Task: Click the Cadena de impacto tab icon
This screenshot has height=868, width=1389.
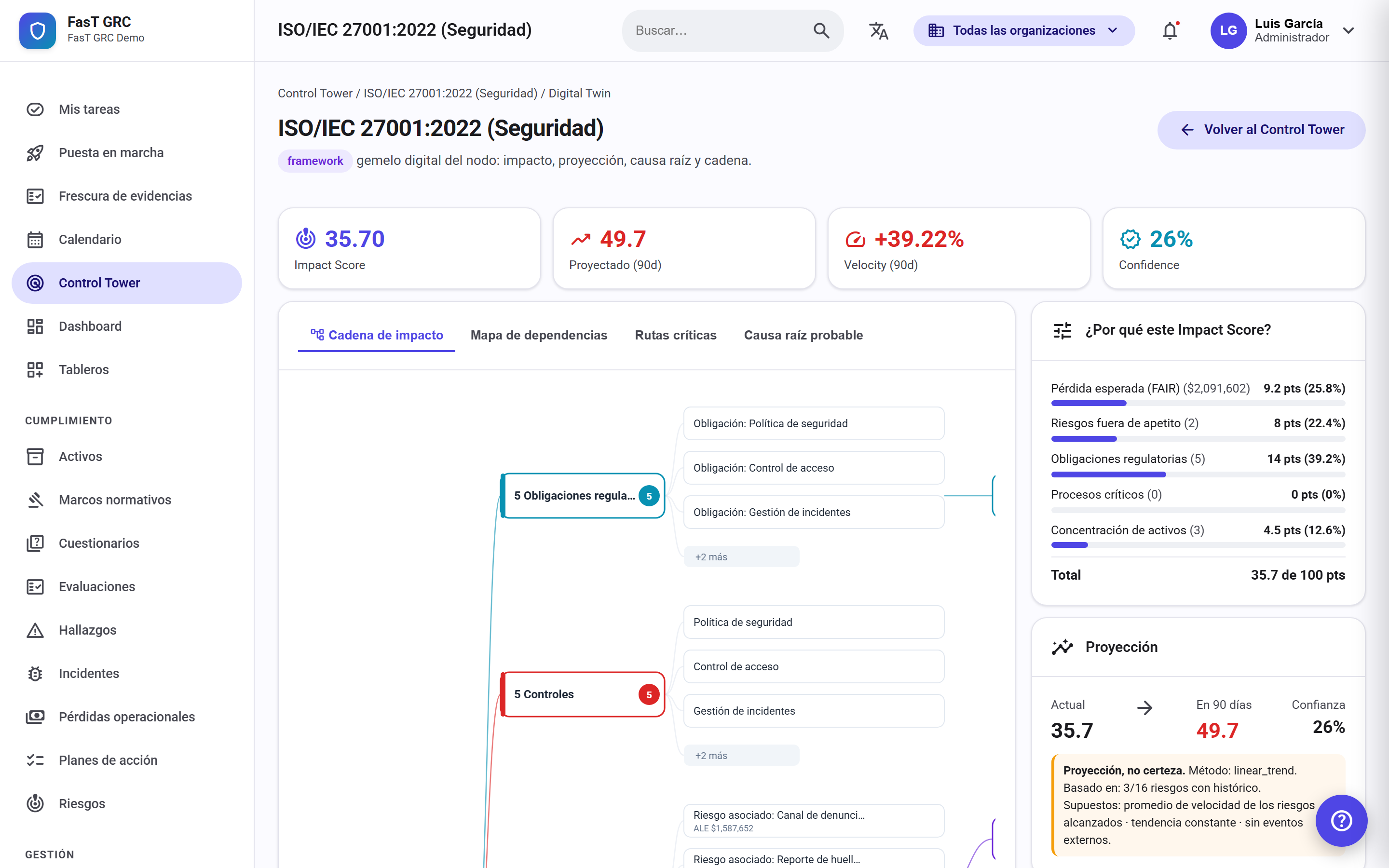Action: click(317, 334)
